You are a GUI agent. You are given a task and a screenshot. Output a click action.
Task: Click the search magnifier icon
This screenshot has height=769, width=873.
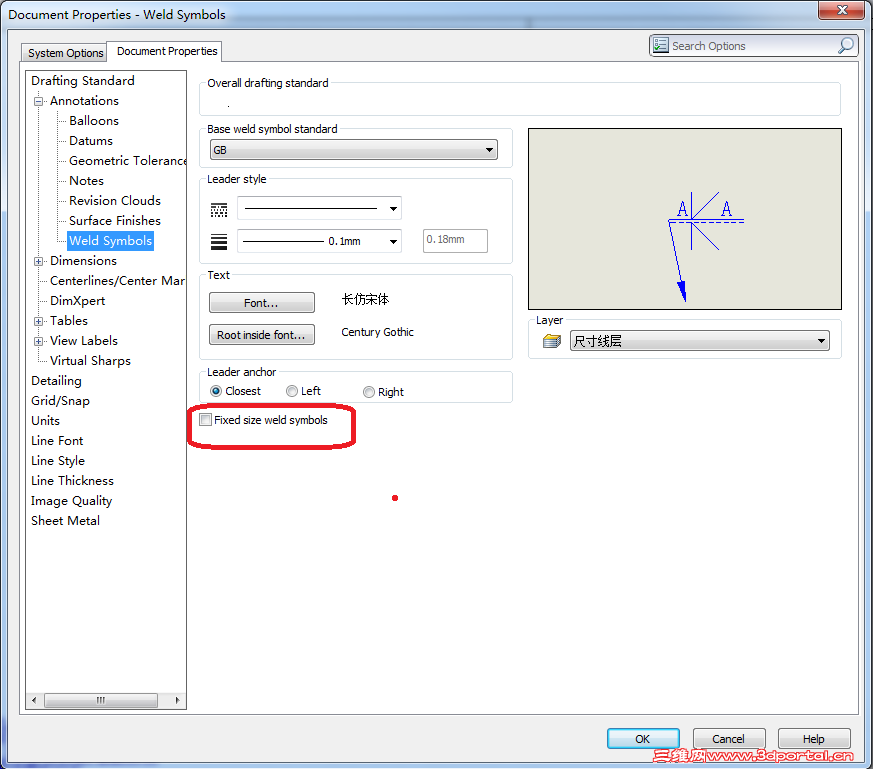pyautogui.click(x=845, y=46)
